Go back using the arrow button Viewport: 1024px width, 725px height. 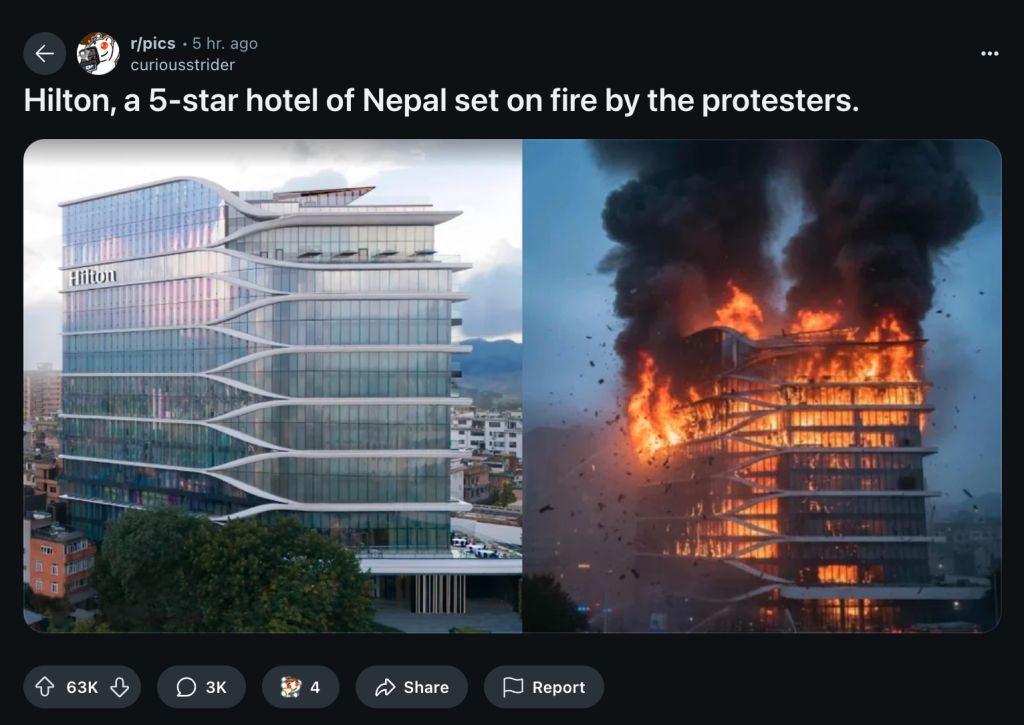pos(44,54)
